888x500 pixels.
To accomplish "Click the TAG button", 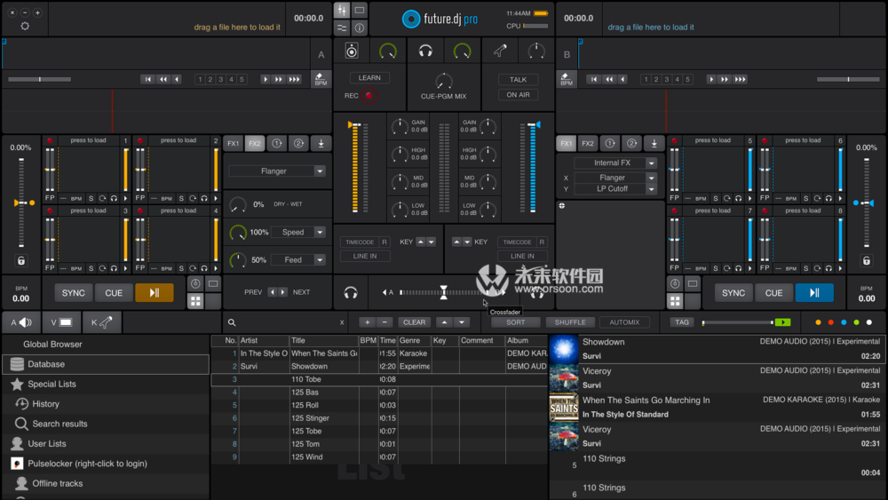I will [682, 322].
